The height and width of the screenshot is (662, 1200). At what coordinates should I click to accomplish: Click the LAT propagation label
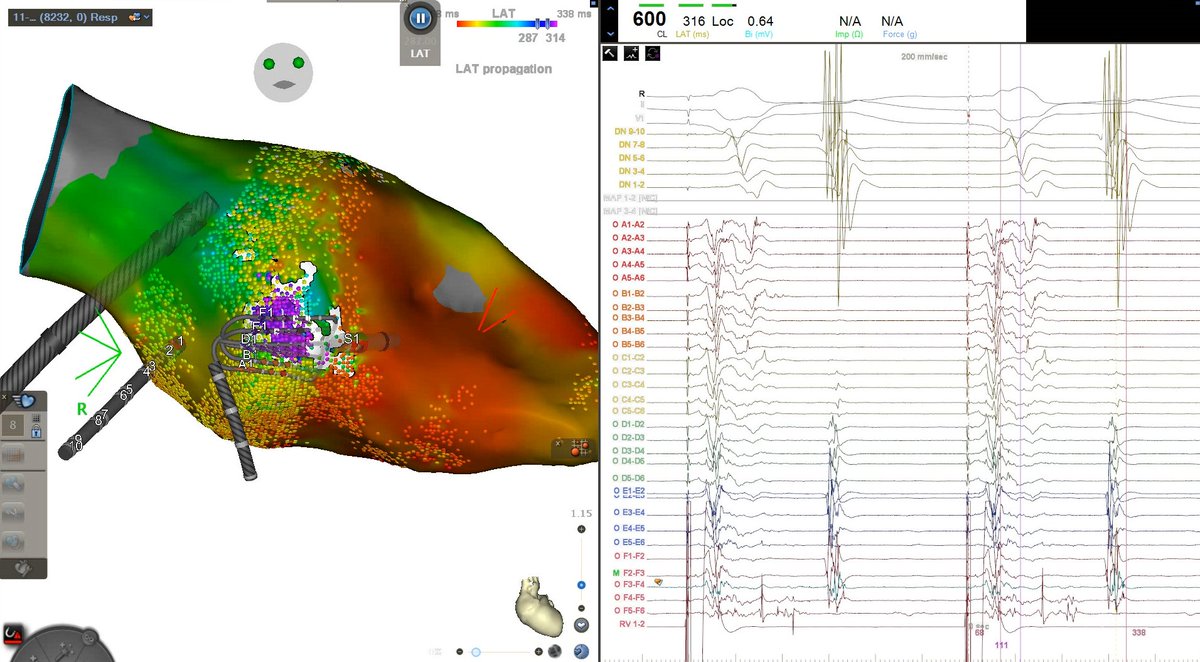503,69
